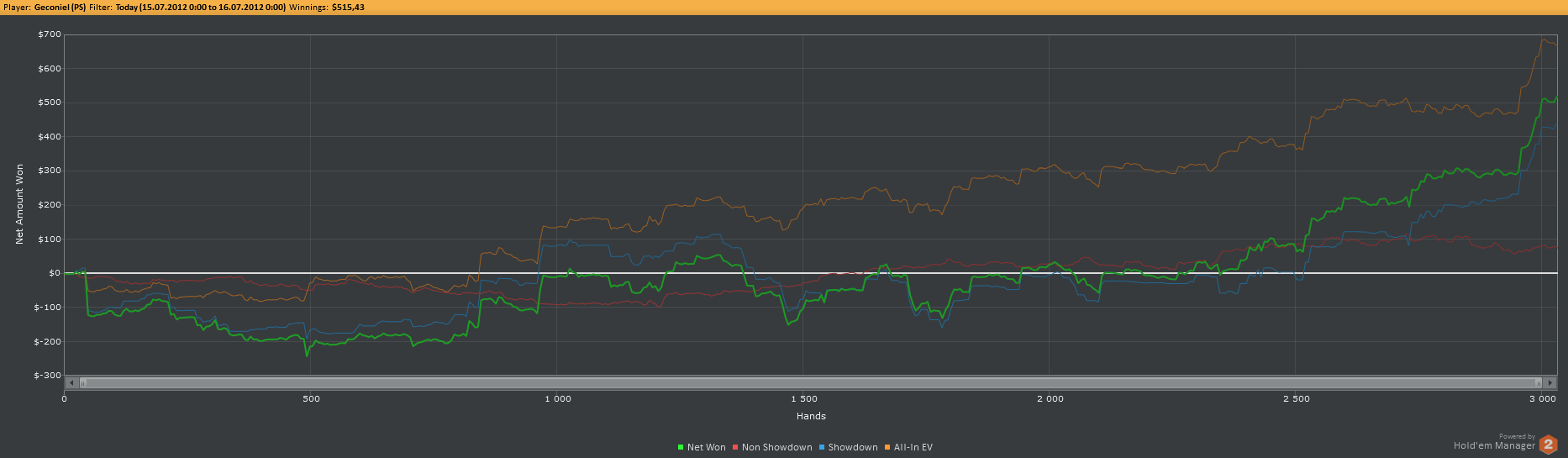The width and height of the screenshot is (1568, 458).
Task: Click the blue Showdown legend marker
Action: [x=822, y=448]
